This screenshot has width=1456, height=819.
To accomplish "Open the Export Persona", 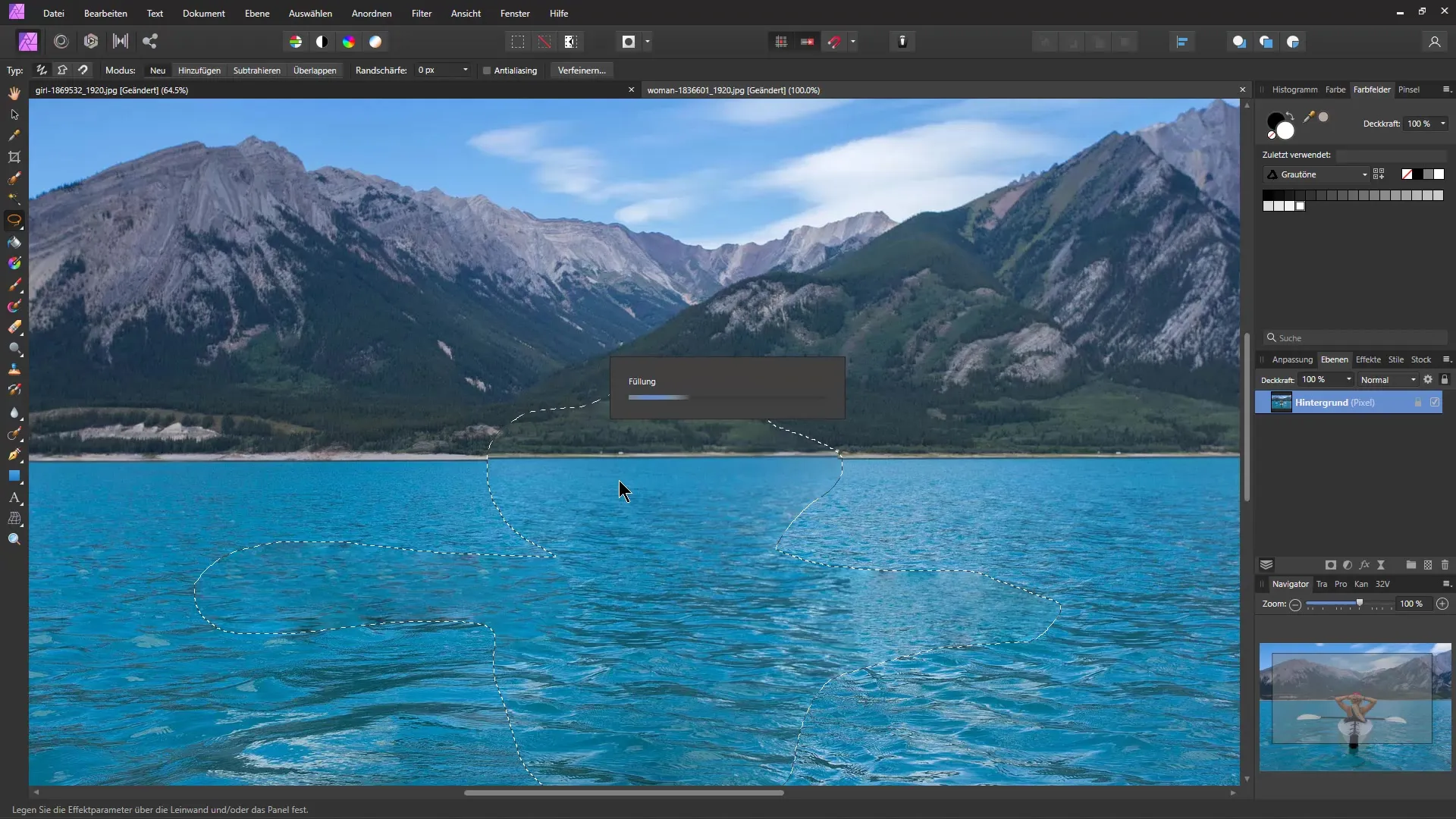I will [150, 42].
